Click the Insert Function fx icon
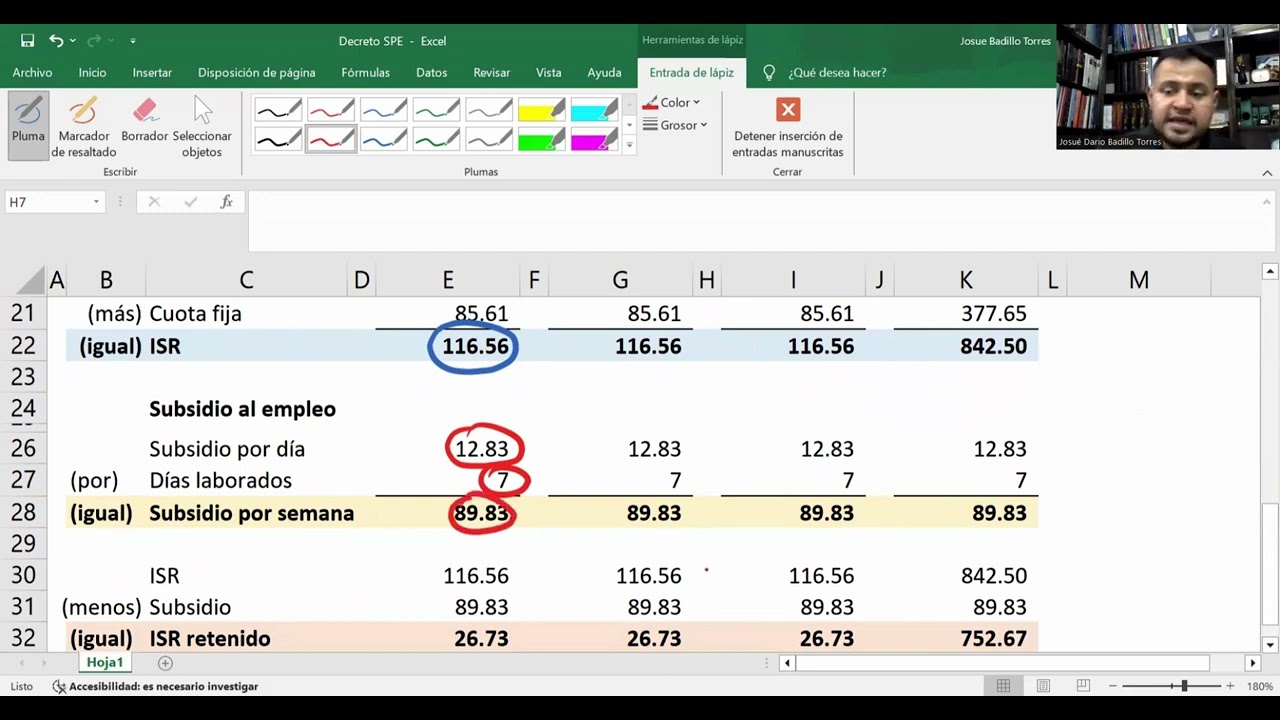The height and width of the screenshot is (720, 1280). [227, 202]
